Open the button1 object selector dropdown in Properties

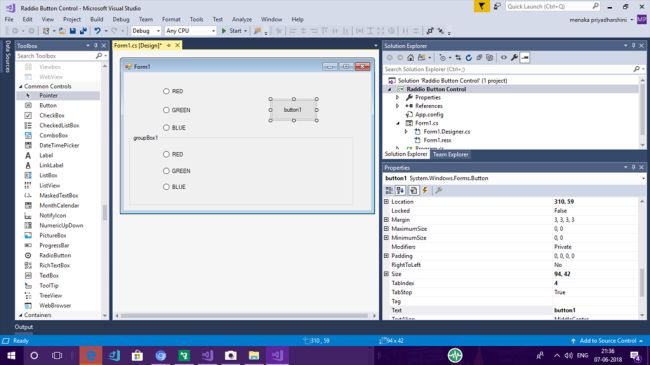[x=643, y=178]
